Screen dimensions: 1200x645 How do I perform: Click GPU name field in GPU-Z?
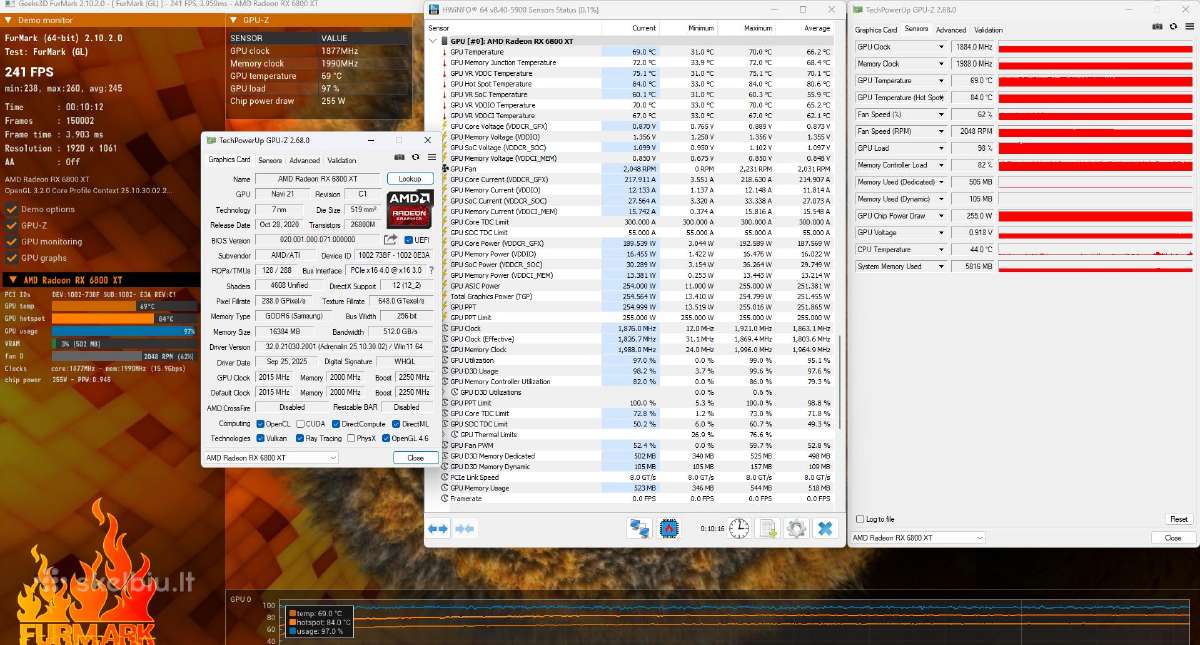[317, 179]
